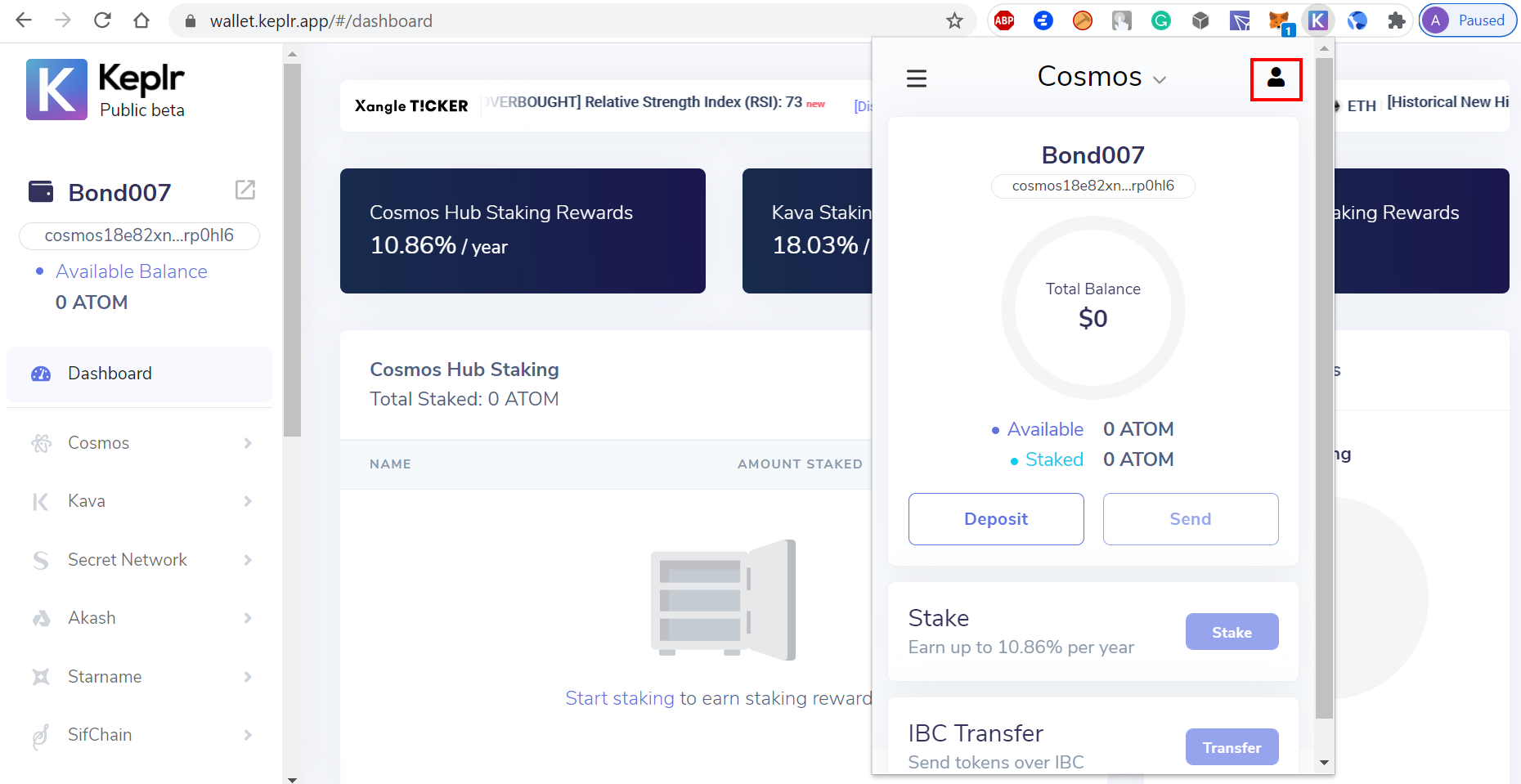Image resolution: width=1521 pixels, height=784 pixels.
Task: Expand the Cosmos chevron in sidebar
Action: [x=248, y=443]
